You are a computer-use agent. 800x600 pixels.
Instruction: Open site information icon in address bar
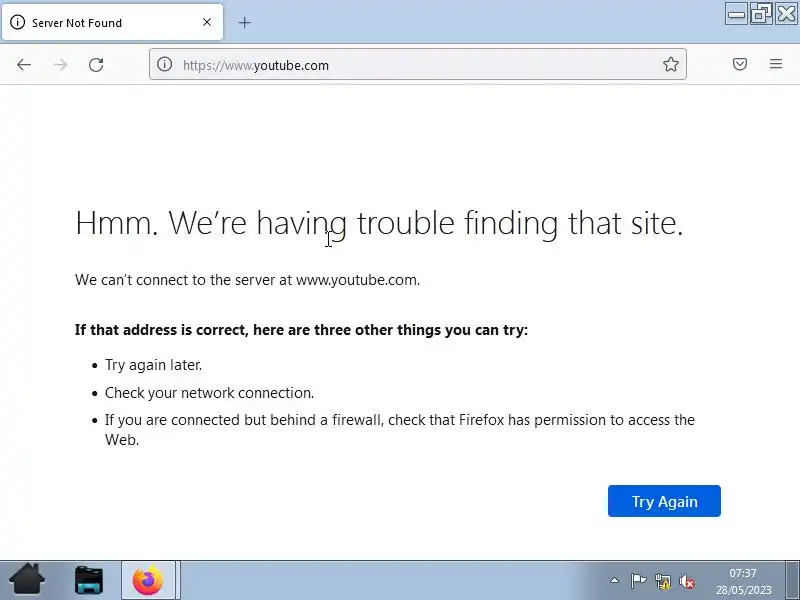[164, 64]
